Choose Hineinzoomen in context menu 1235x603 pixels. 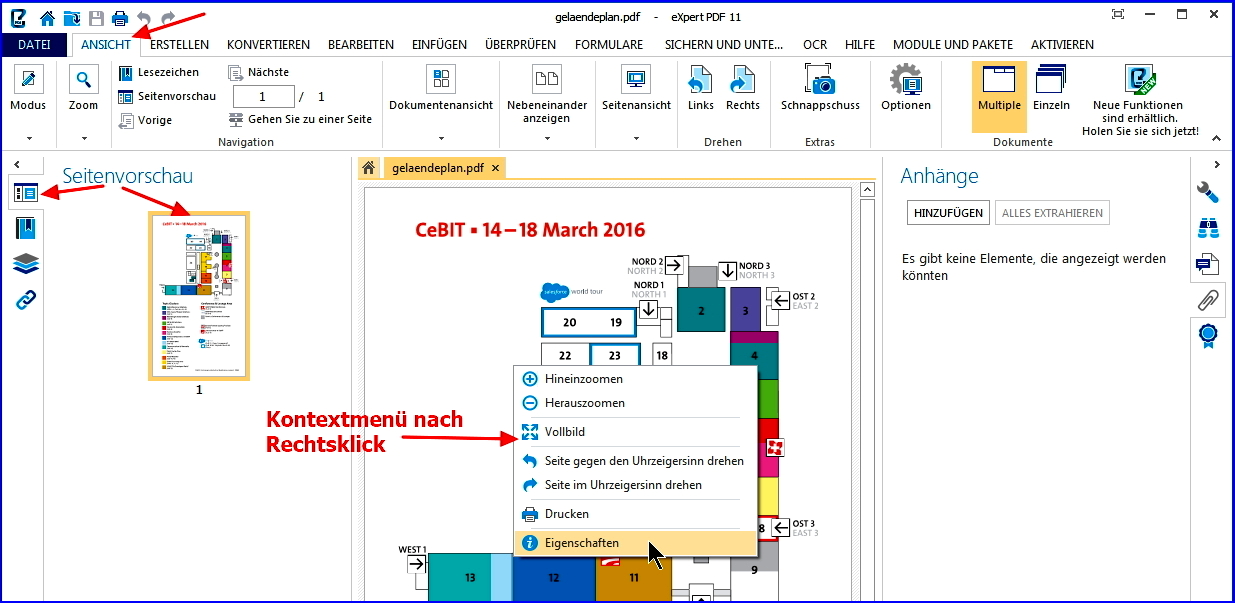point(634,379)
